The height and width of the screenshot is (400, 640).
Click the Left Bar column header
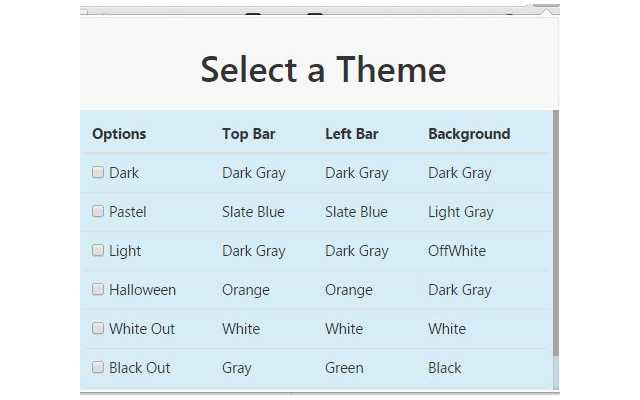pos(352,134)
